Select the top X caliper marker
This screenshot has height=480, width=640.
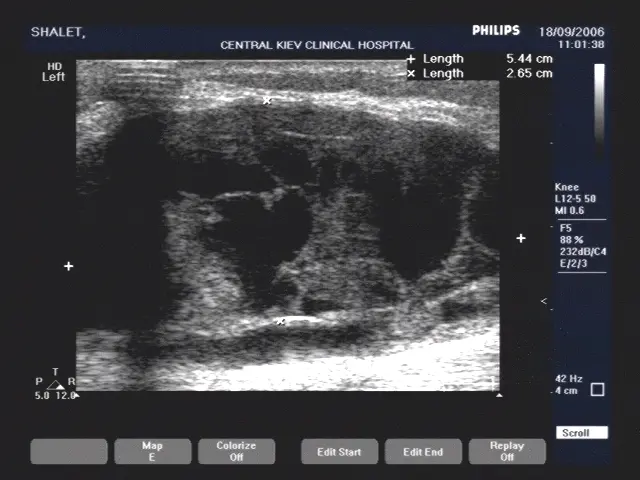[267, 101]
